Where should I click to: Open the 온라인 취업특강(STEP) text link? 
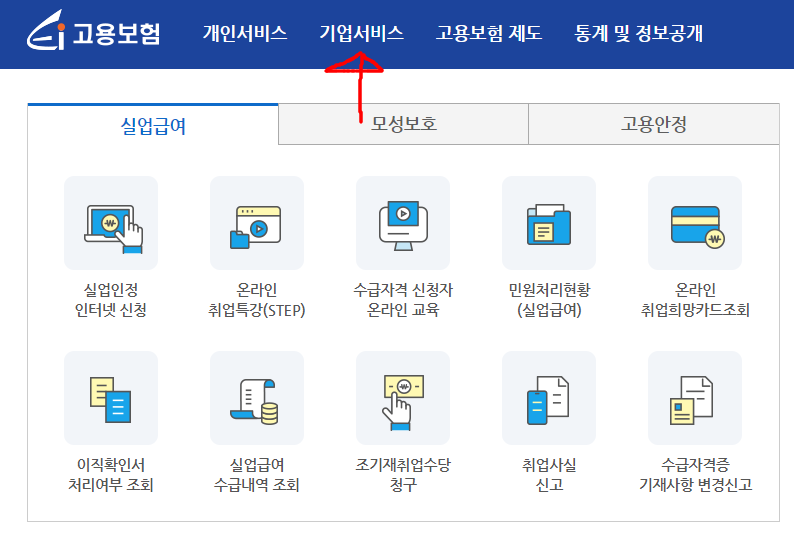[257, 299]
